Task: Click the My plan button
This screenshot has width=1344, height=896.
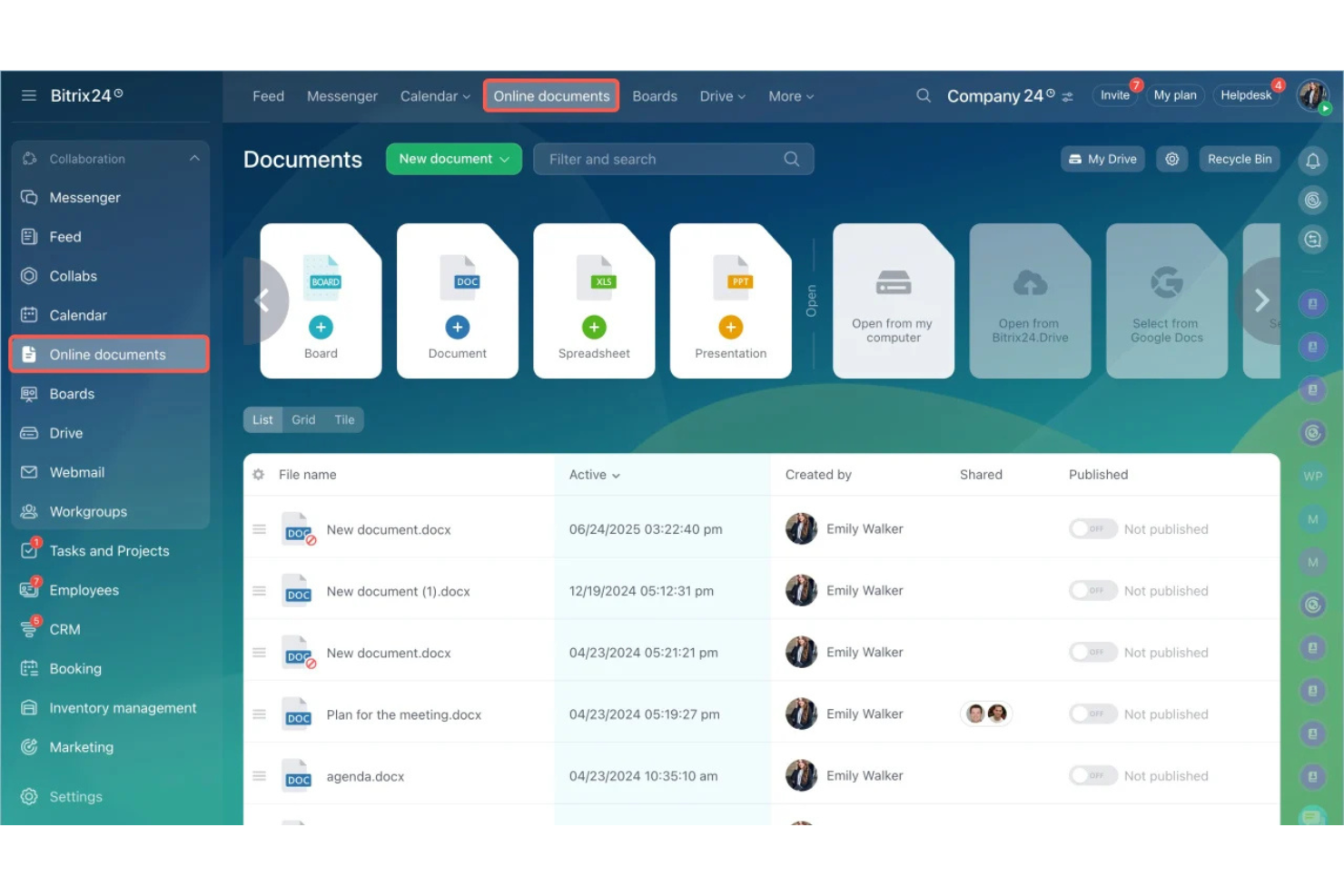Action: 1175,95
